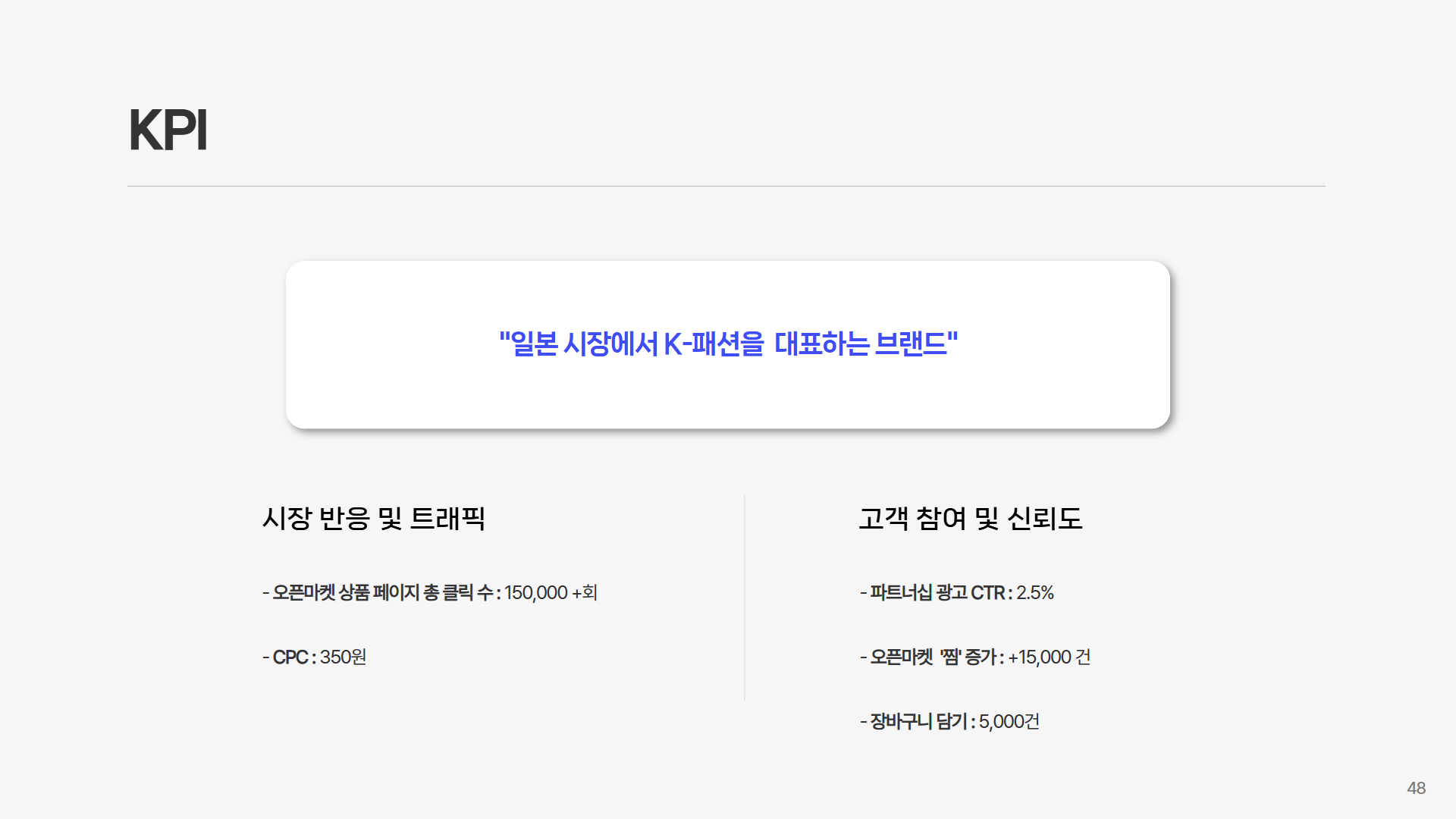Click the bold CPC label
This screenshot has width=1456, height=819.
tap(290, 657)
